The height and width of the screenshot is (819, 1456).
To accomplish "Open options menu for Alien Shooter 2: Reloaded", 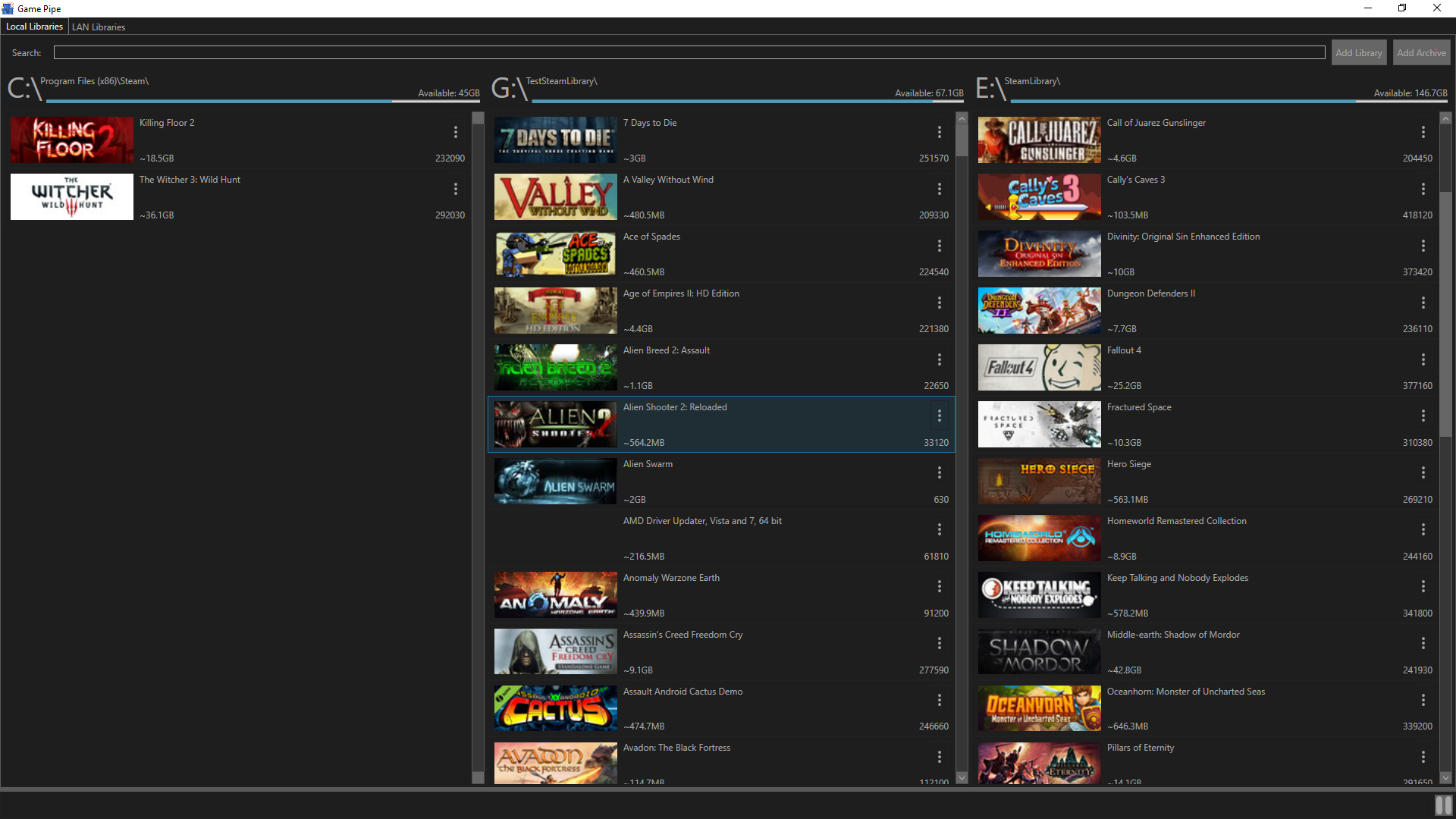I will click(939, 416).
